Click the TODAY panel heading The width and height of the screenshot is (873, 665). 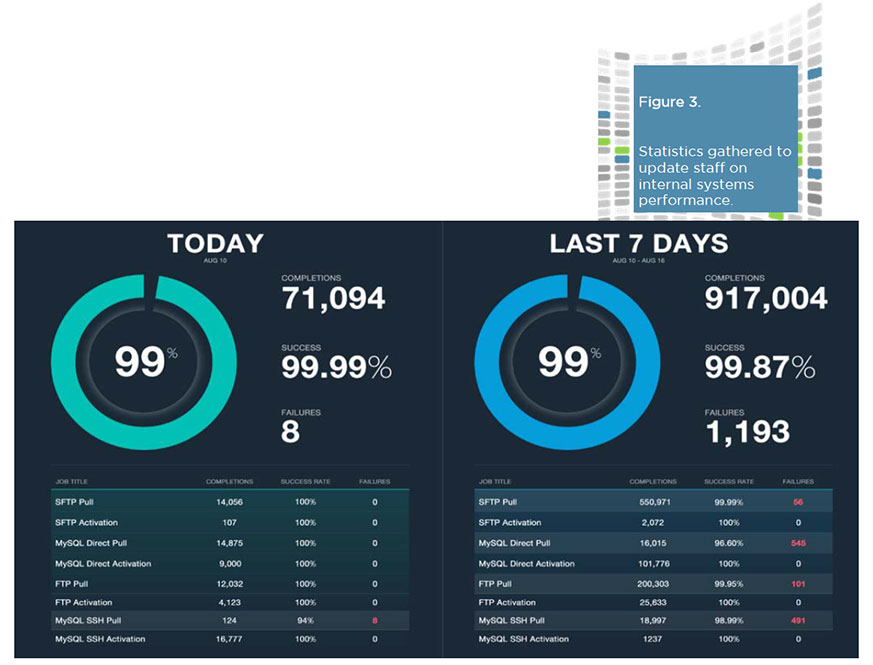click(x=215, y=243)
